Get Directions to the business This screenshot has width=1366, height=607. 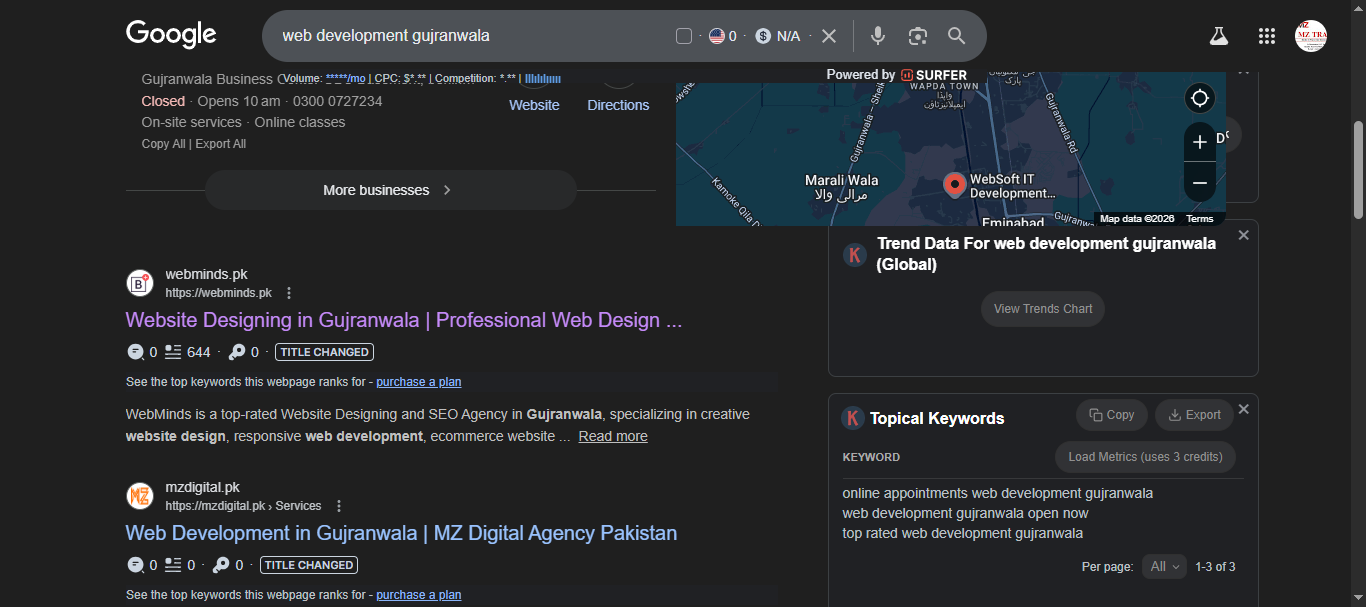tap(618, 105)
